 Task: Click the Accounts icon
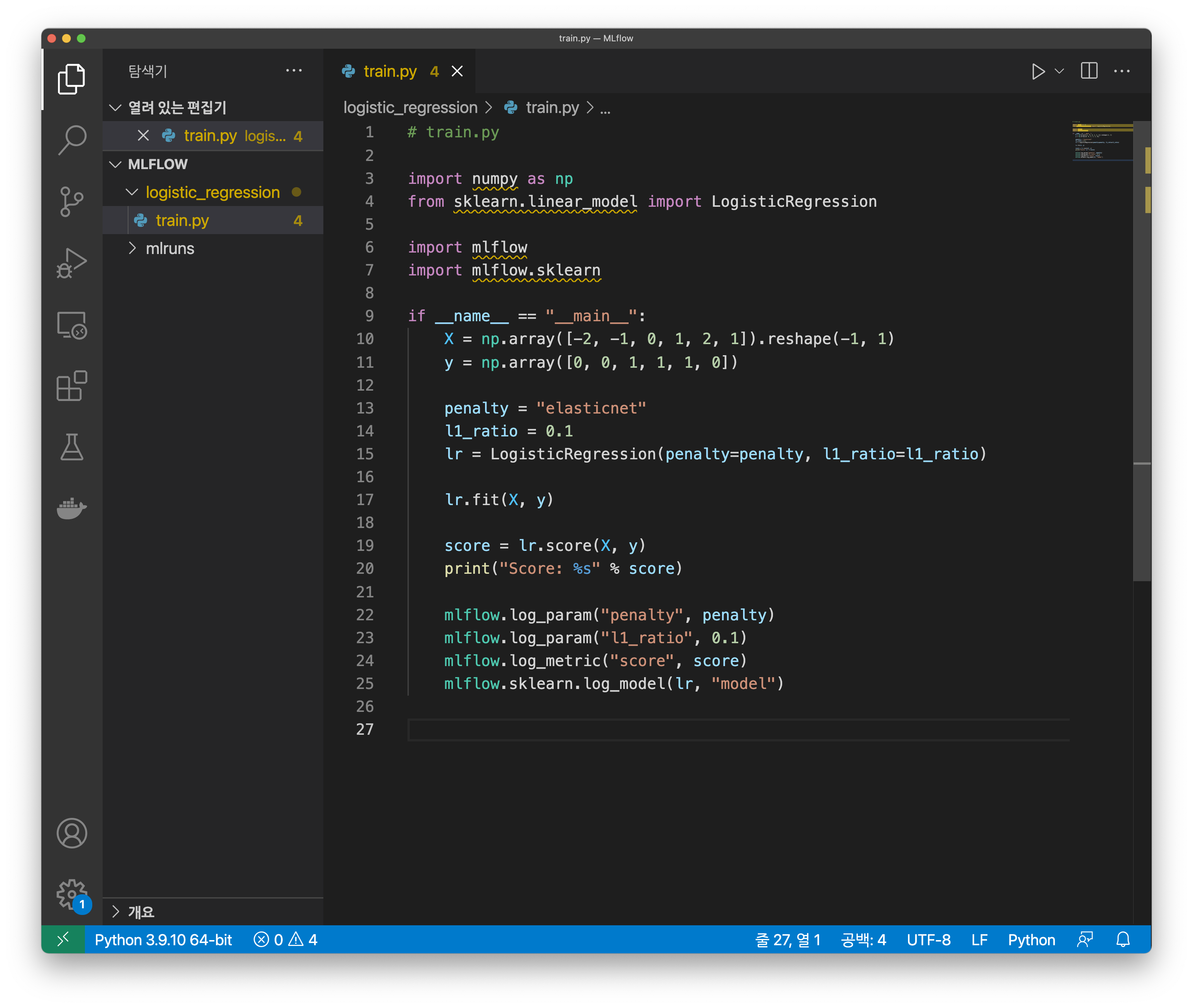tap(72, 833)
